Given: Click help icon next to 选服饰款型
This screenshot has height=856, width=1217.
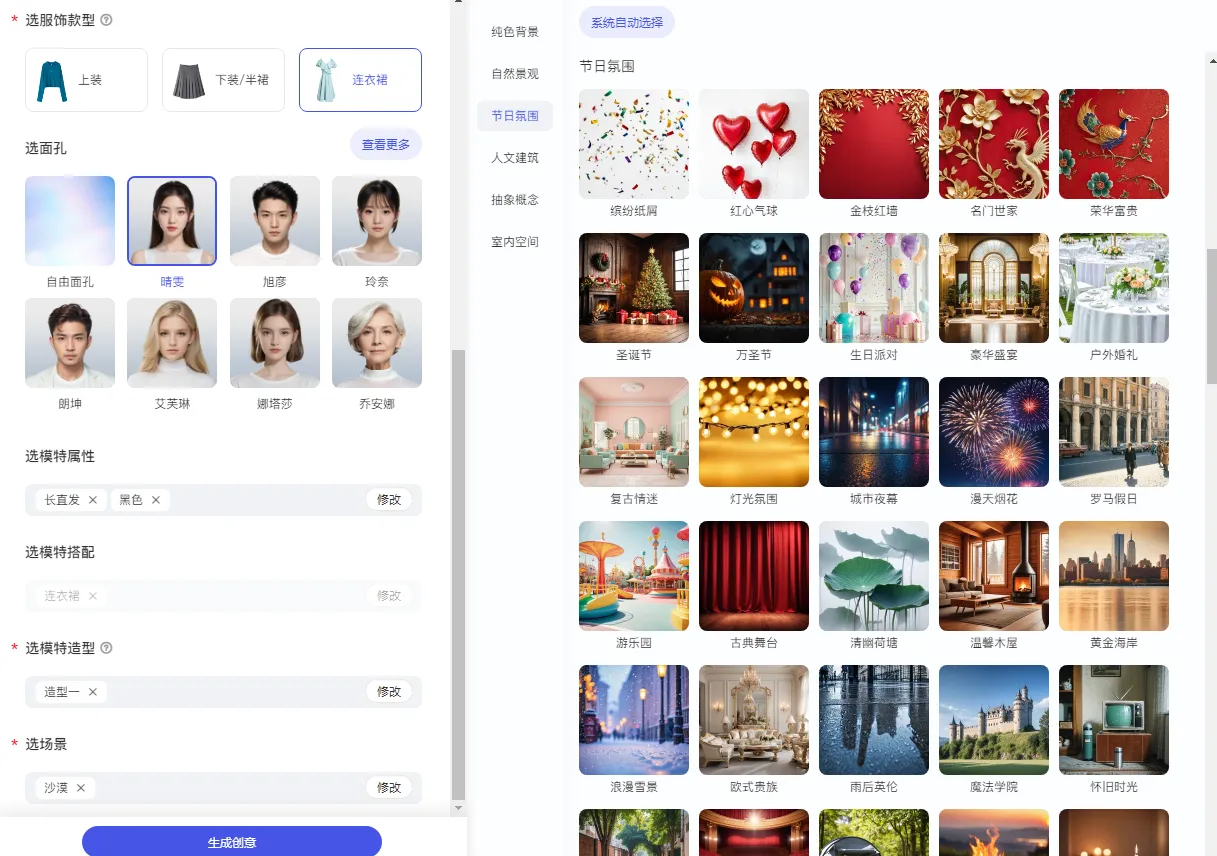Looking at the screenshot, I should click(x=107, y=20).
